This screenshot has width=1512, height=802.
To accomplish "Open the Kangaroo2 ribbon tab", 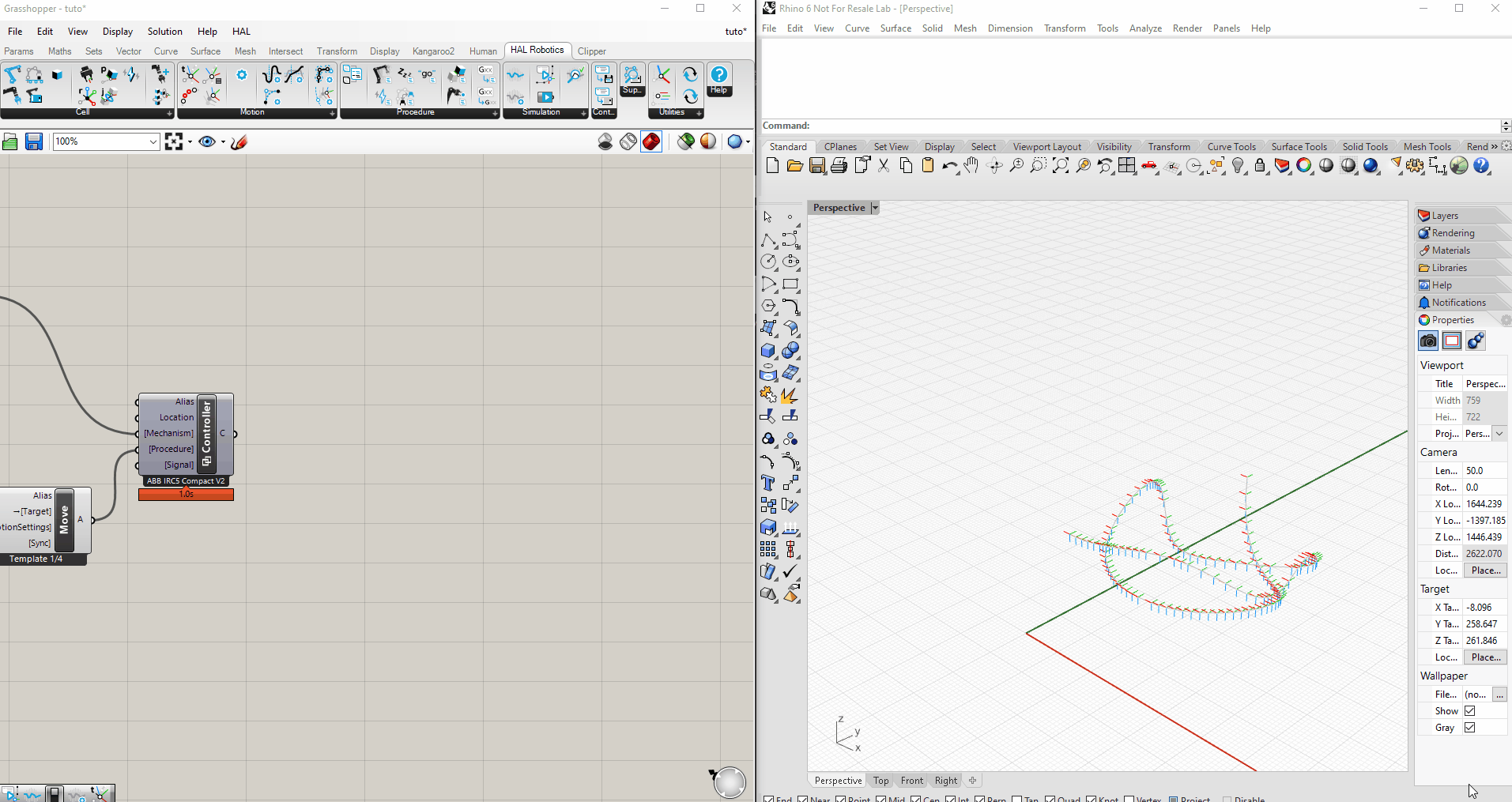I will tap(433, 51).
